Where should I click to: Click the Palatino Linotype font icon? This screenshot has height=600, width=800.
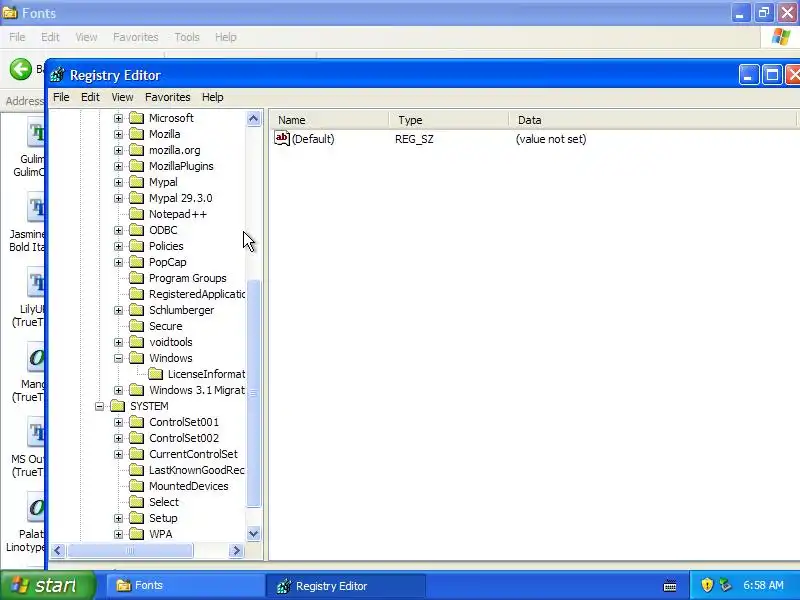click(36, 507)
